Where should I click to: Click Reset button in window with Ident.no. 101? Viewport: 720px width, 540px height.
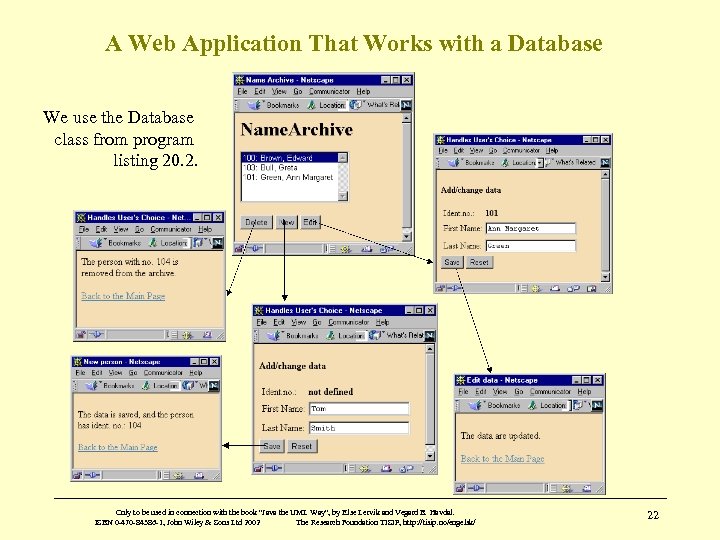pyautogui.click(x=479, y=262)
